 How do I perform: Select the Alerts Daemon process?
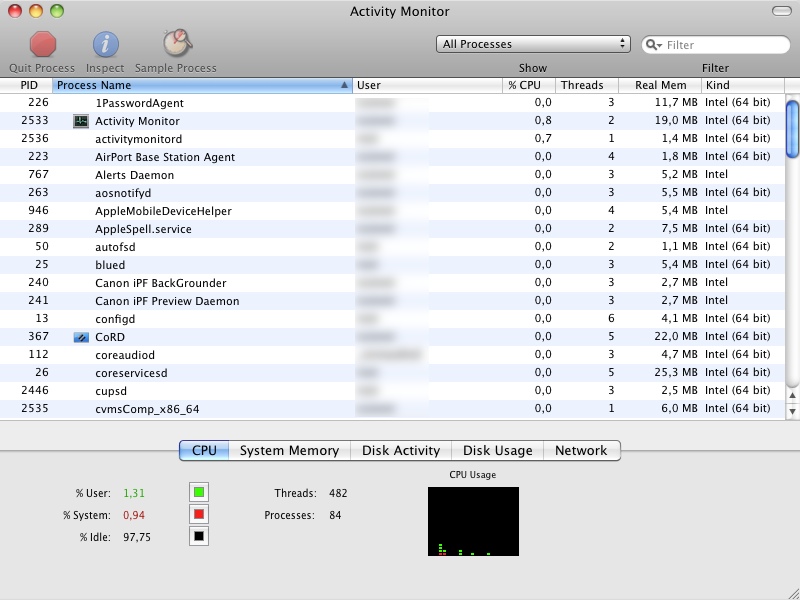tap(392, 175)
